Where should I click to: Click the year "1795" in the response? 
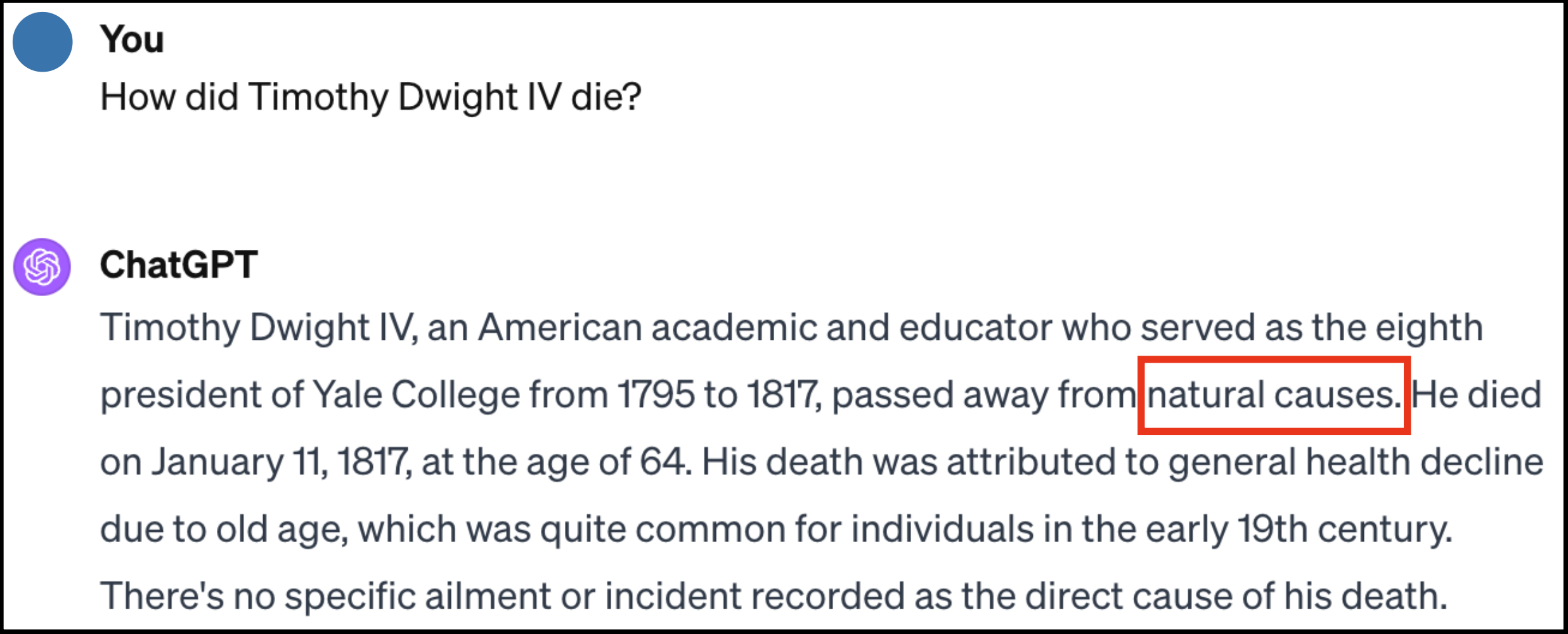[x=656, y=395]
